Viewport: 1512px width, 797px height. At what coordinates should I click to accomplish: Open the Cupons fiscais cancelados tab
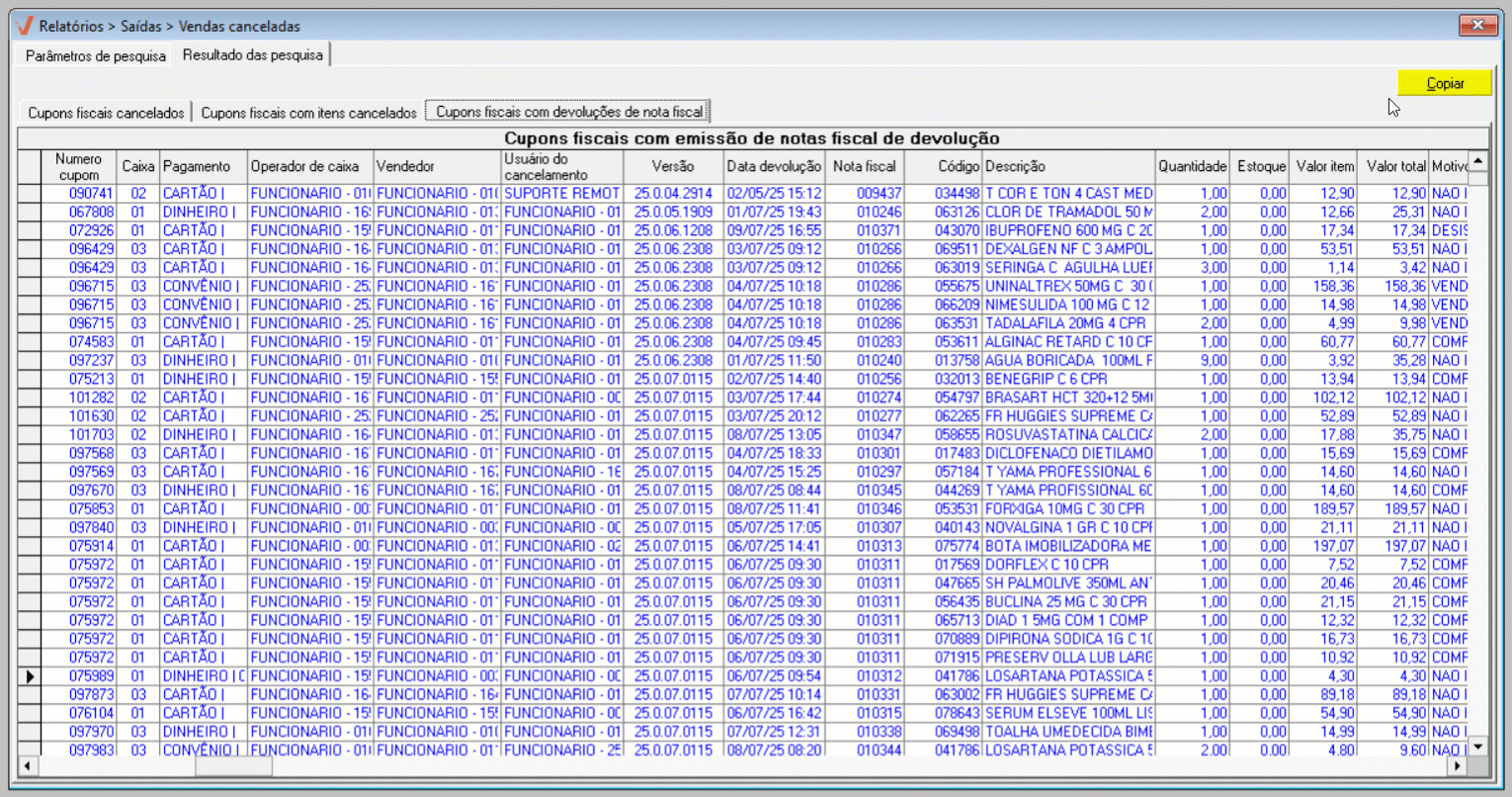[106, 113]
